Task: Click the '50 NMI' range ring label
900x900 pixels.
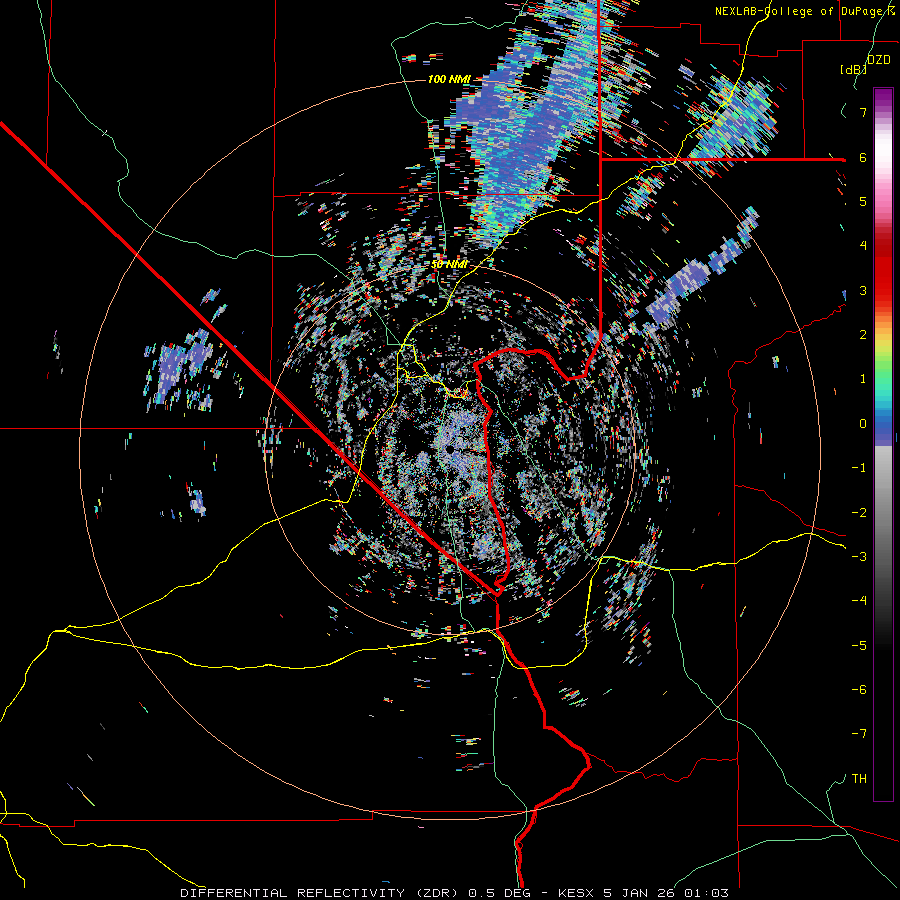Action: (449, 265)
